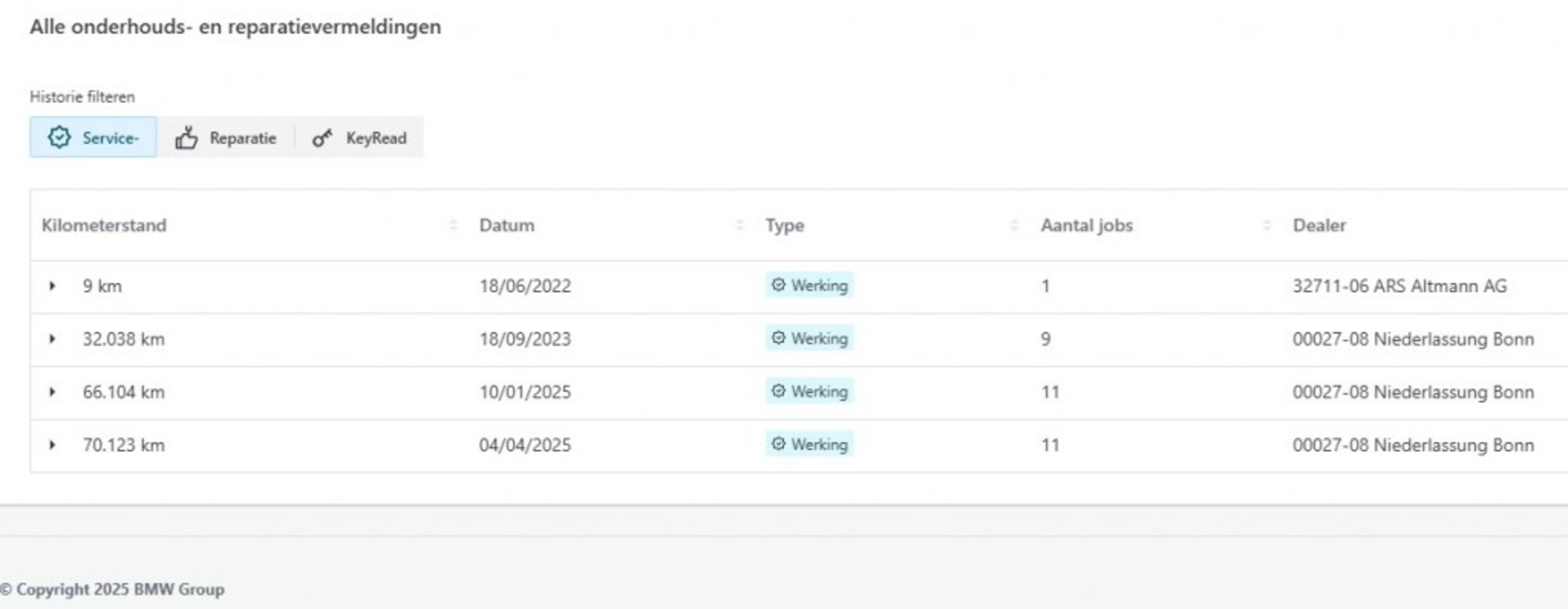Sort by Kilometerstand column arrows
Image resolution: width=1568 pixels, height=609 pixels.
(x=453, y=225)
